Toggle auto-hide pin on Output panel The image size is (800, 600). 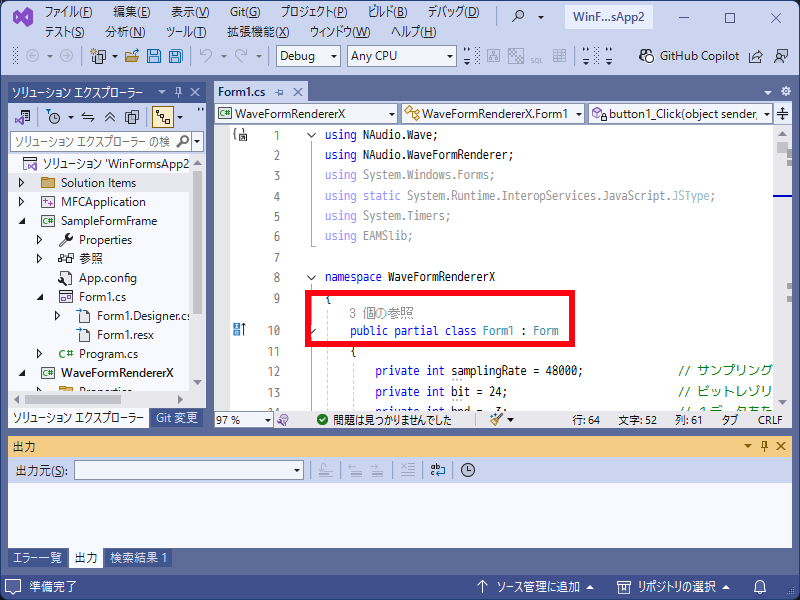coord(764,446)
